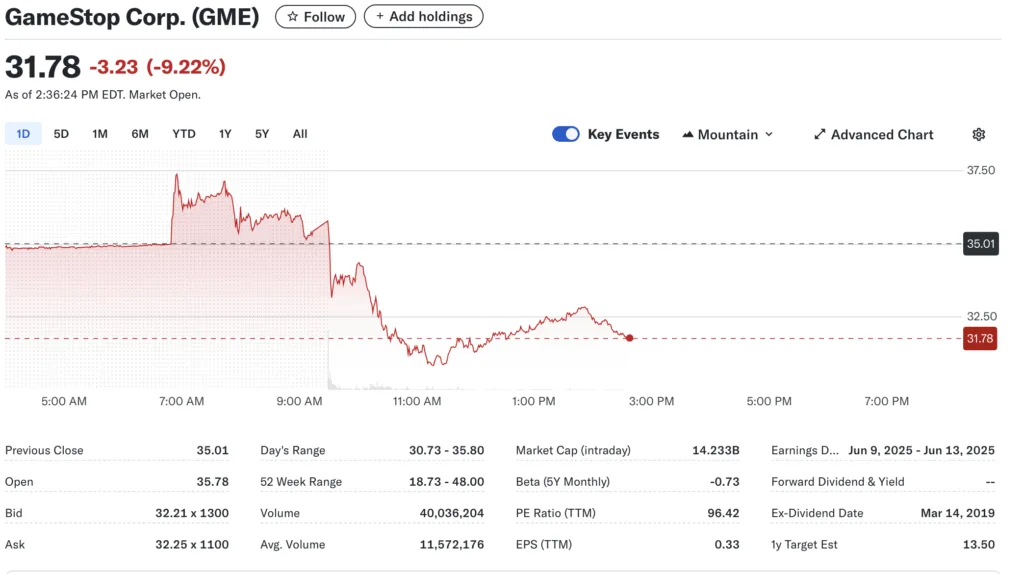Click the Forward Dividend & Yield label
This screenshot has width=1024, height=574.
pyautogui.click(x=838, y=482)
